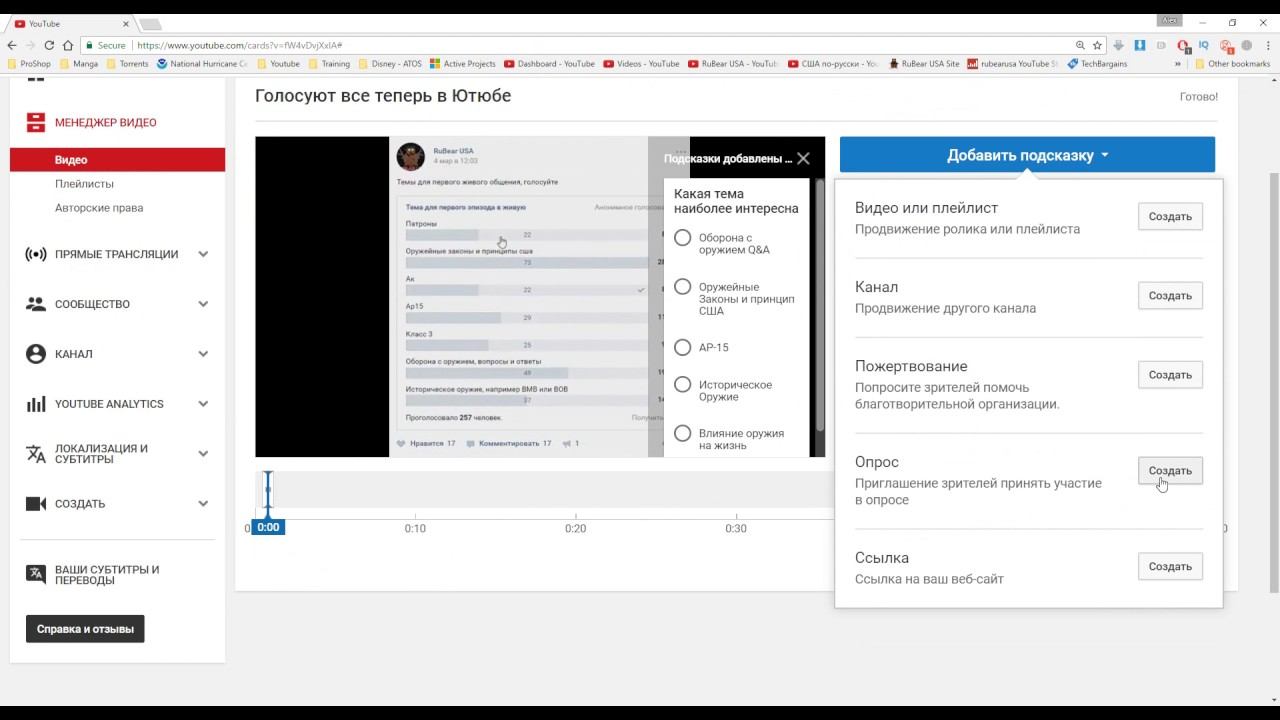Viewport: 1280px width, 720px height.
Task: Expand YouTube Analytics chevron
Action: 203,404
